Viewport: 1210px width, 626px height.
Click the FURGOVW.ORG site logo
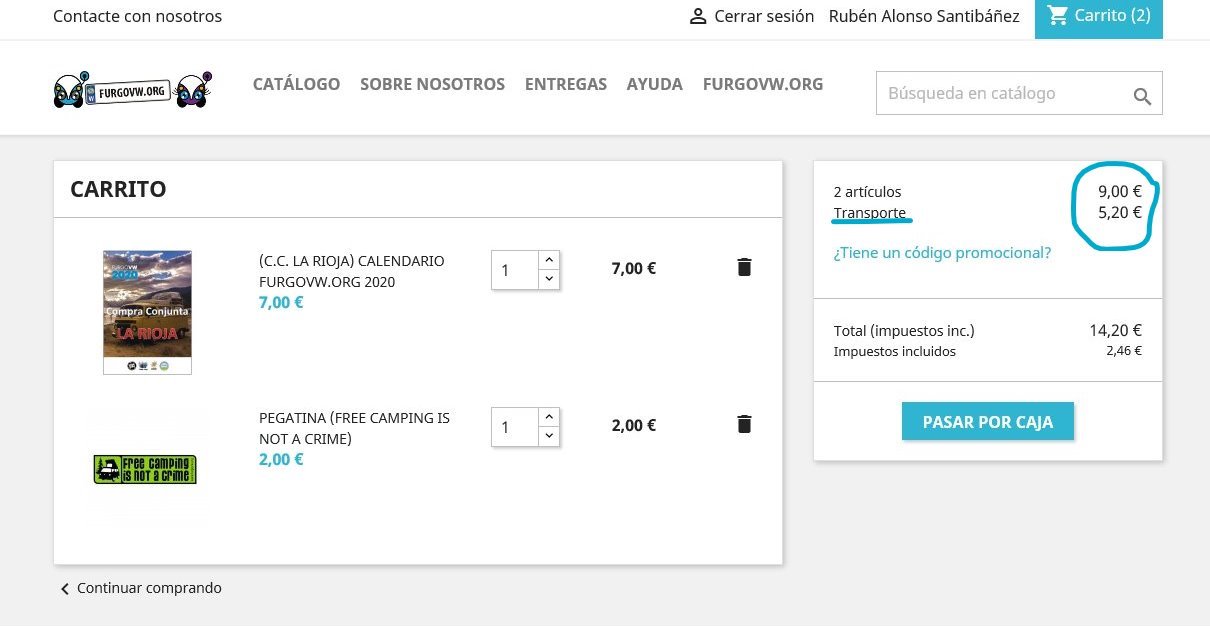coord(132,90)
